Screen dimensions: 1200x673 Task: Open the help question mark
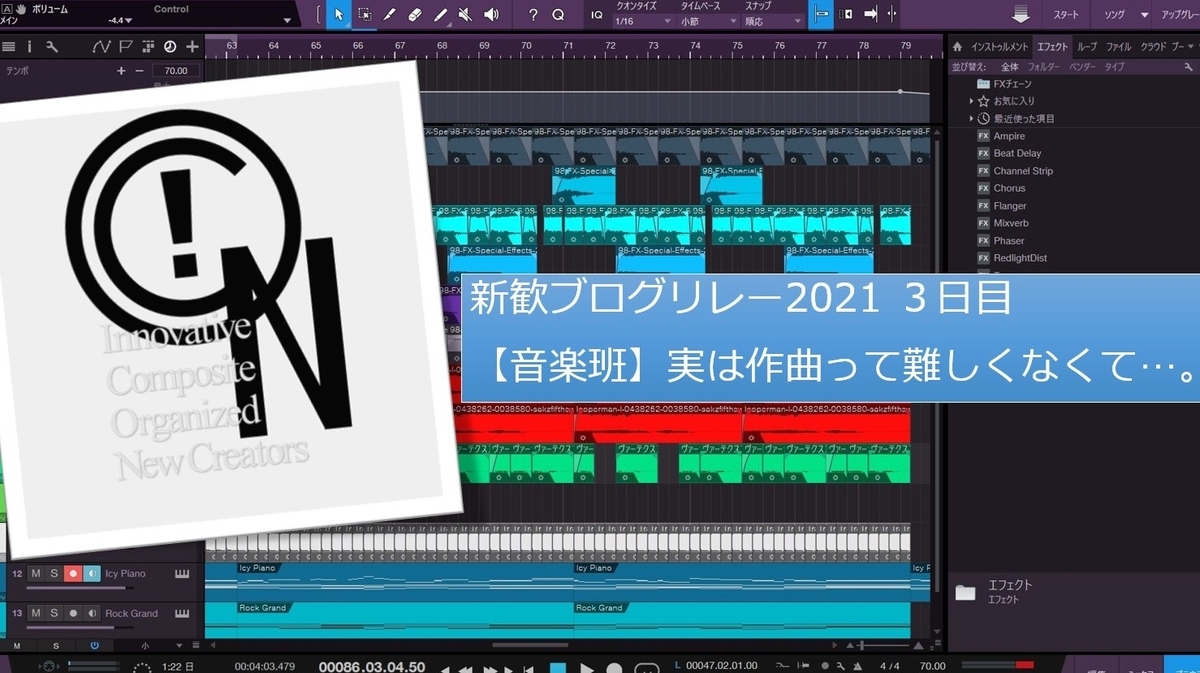click(533, 15)
